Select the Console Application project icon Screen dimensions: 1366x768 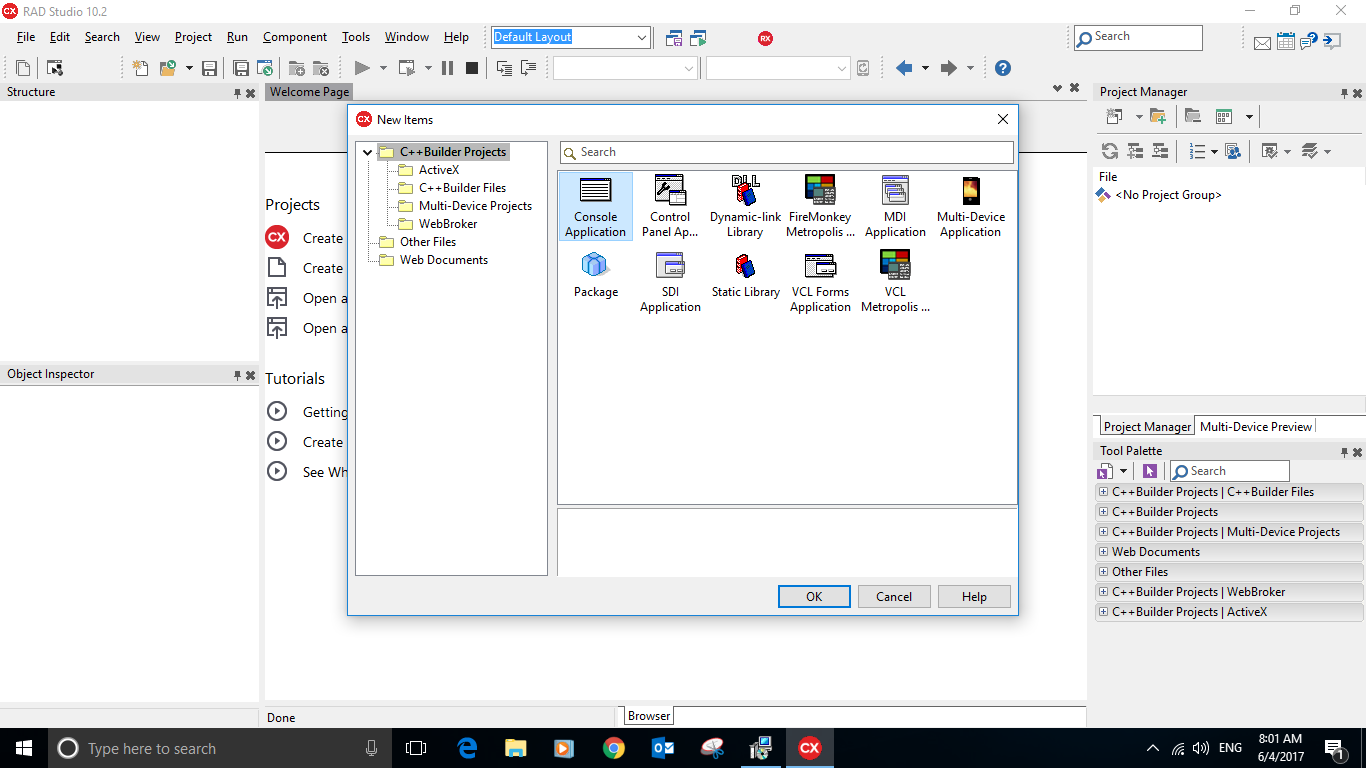coord(595,206)
